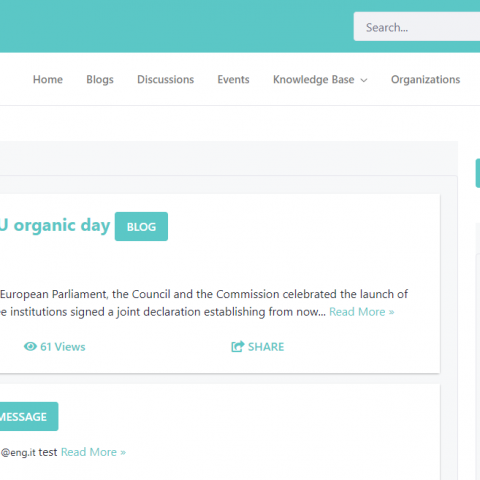This screenshot has width=480, height=480.
Task: Go to the Home page
Action: (x=48, y=80)
